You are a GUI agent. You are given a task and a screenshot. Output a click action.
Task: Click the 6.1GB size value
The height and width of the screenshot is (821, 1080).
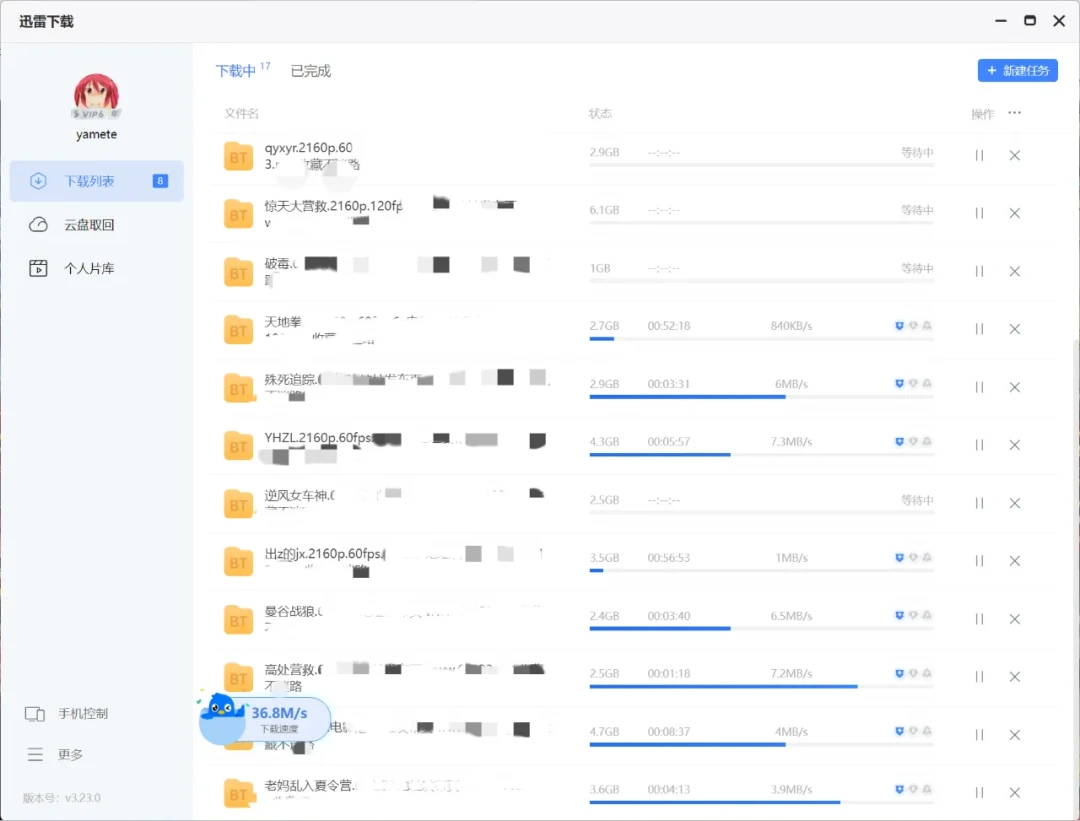click(604, 210)
